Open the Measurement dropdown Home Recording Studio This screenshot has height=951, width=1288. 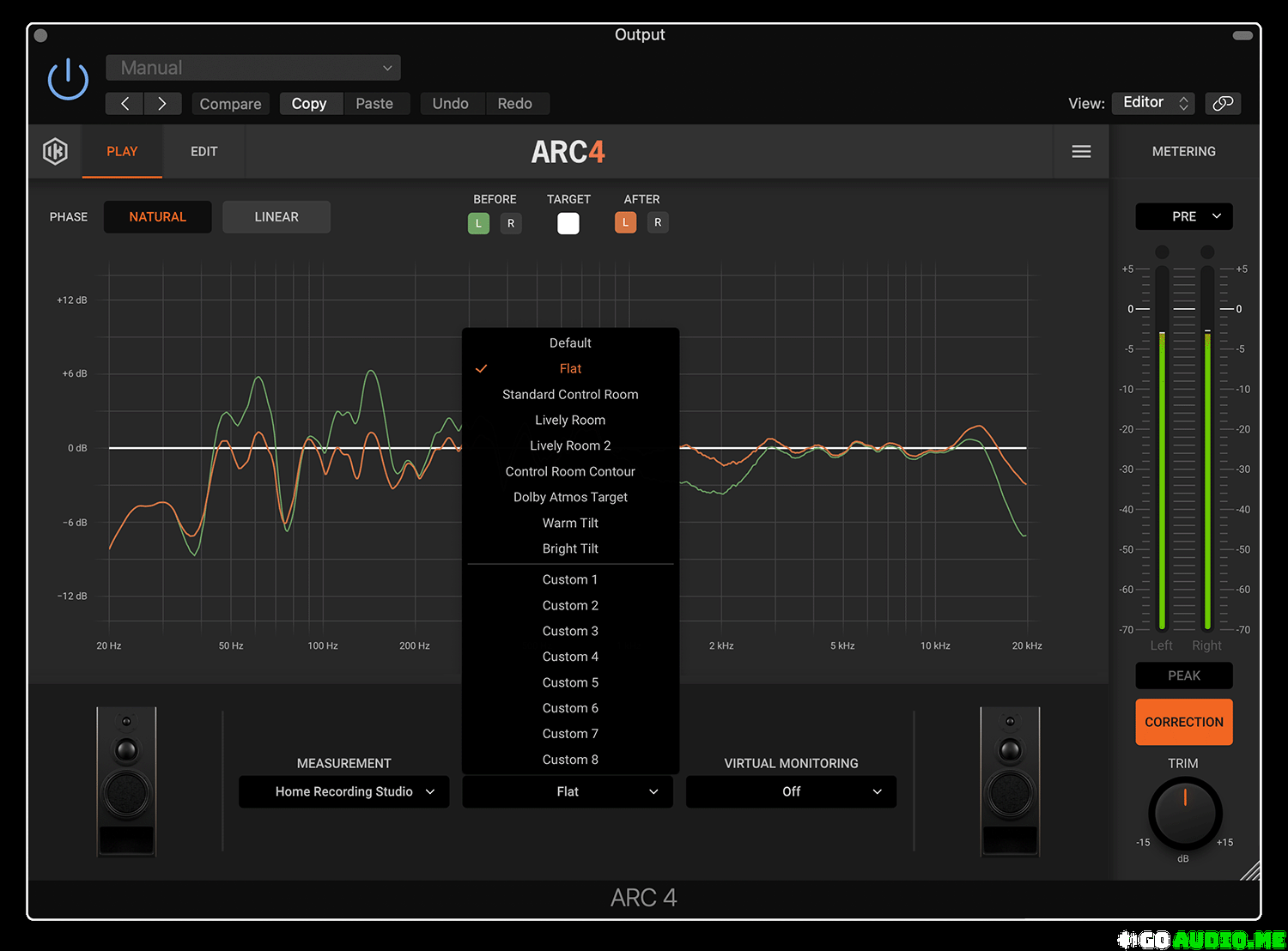pyautogui.click(x=343, y=791)
